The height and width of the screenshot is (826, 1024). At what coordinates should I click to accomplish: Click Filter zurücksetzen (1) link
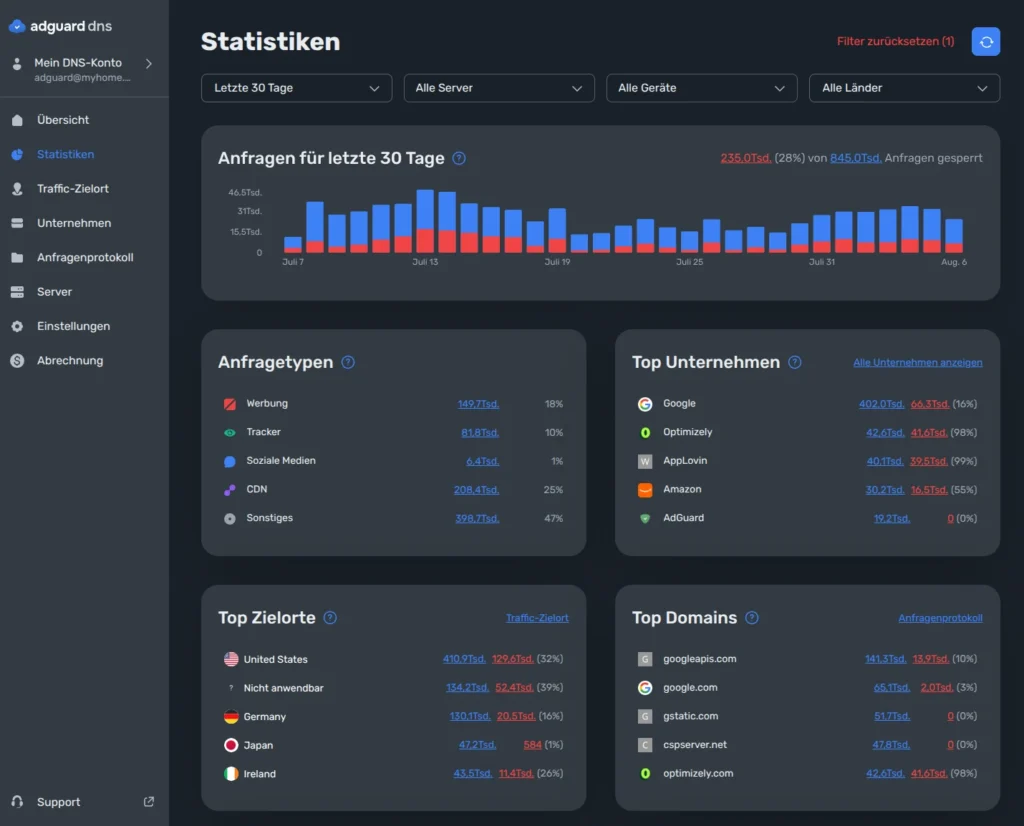click(x=895, y=42)
